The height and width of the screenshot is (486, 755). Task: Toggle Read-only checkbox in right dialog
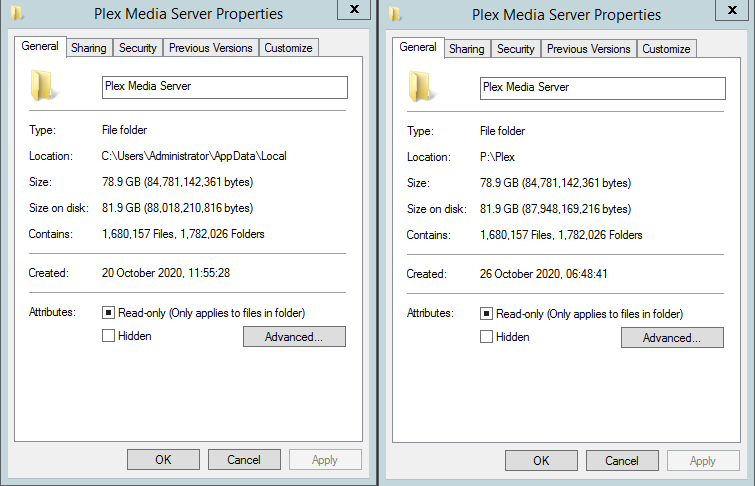click(486, 313)
